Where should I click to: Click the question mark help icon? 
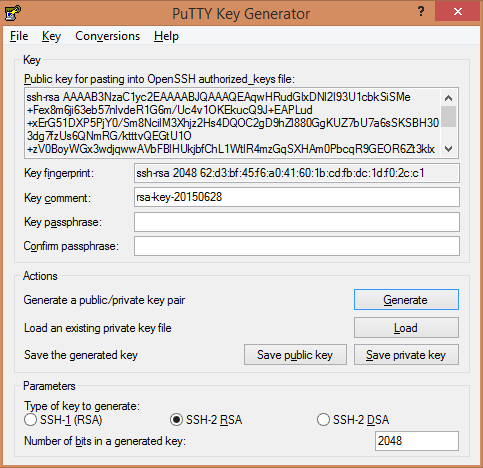(421, 12)
